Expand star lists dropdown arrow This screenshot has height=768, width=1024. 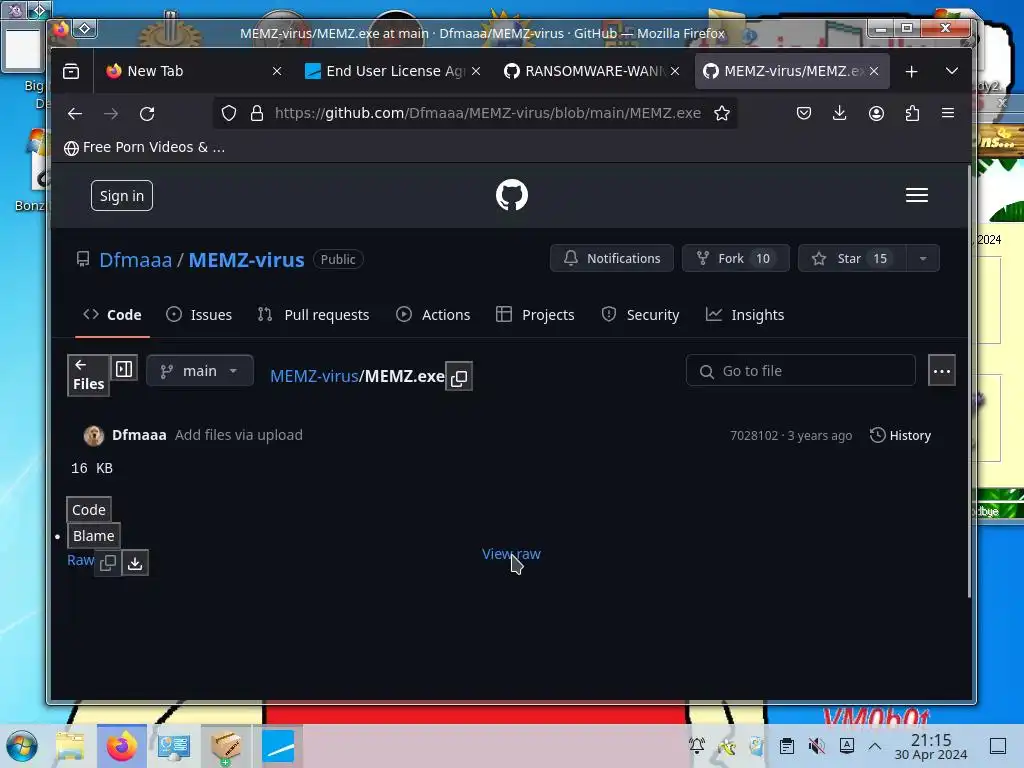pyautogui.click(x=923, y=258)
